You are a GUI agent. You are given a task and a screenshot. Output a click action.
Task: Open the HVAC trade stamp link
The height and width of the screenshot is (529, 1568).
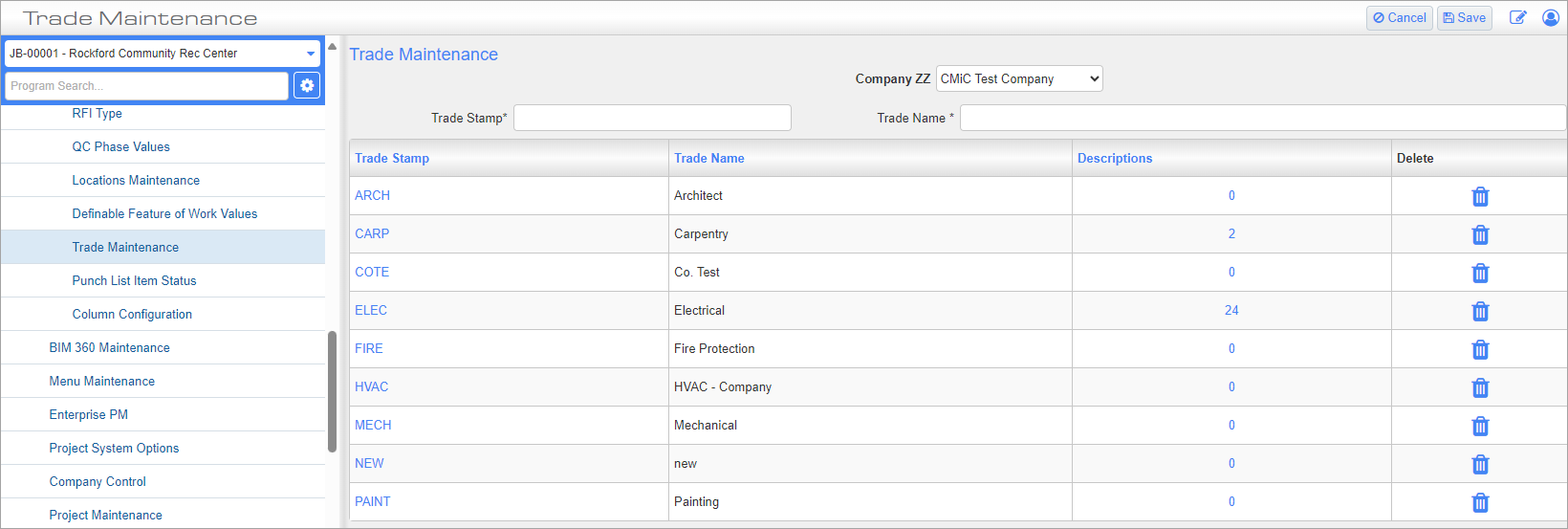click(372, 386)
